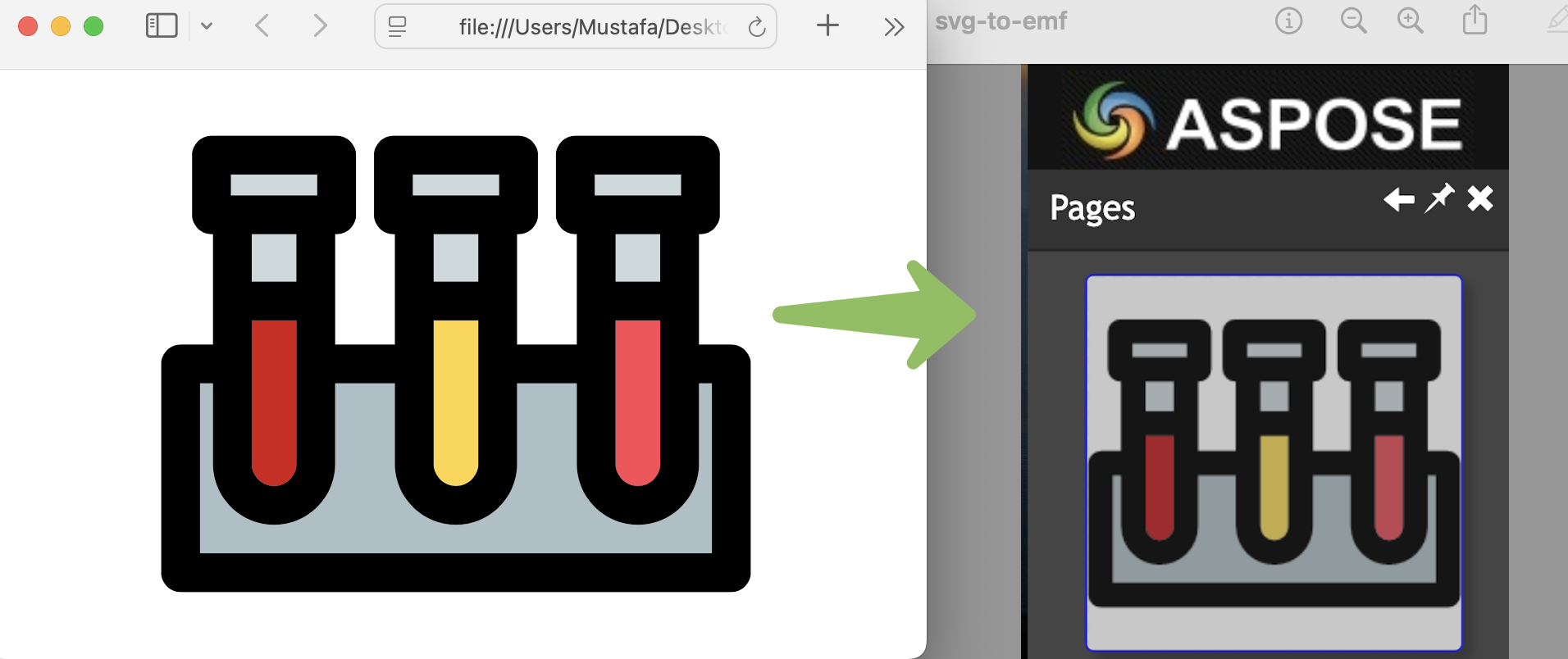Open a new tab with plus button
1568x659 pixels.
pos(827,26)
